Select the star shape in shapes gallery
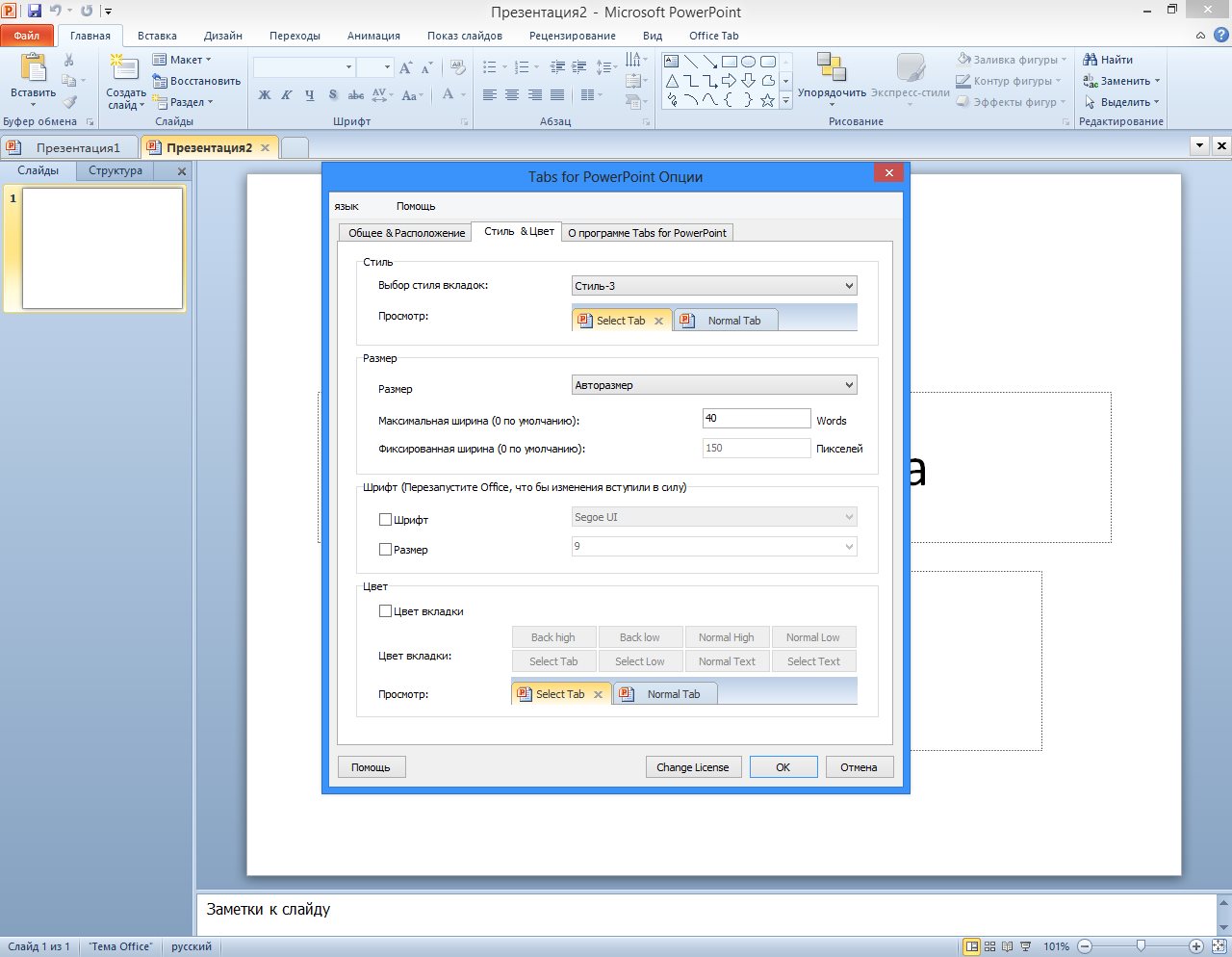This screenshot has width=1232, height=957. coord(767,100)
